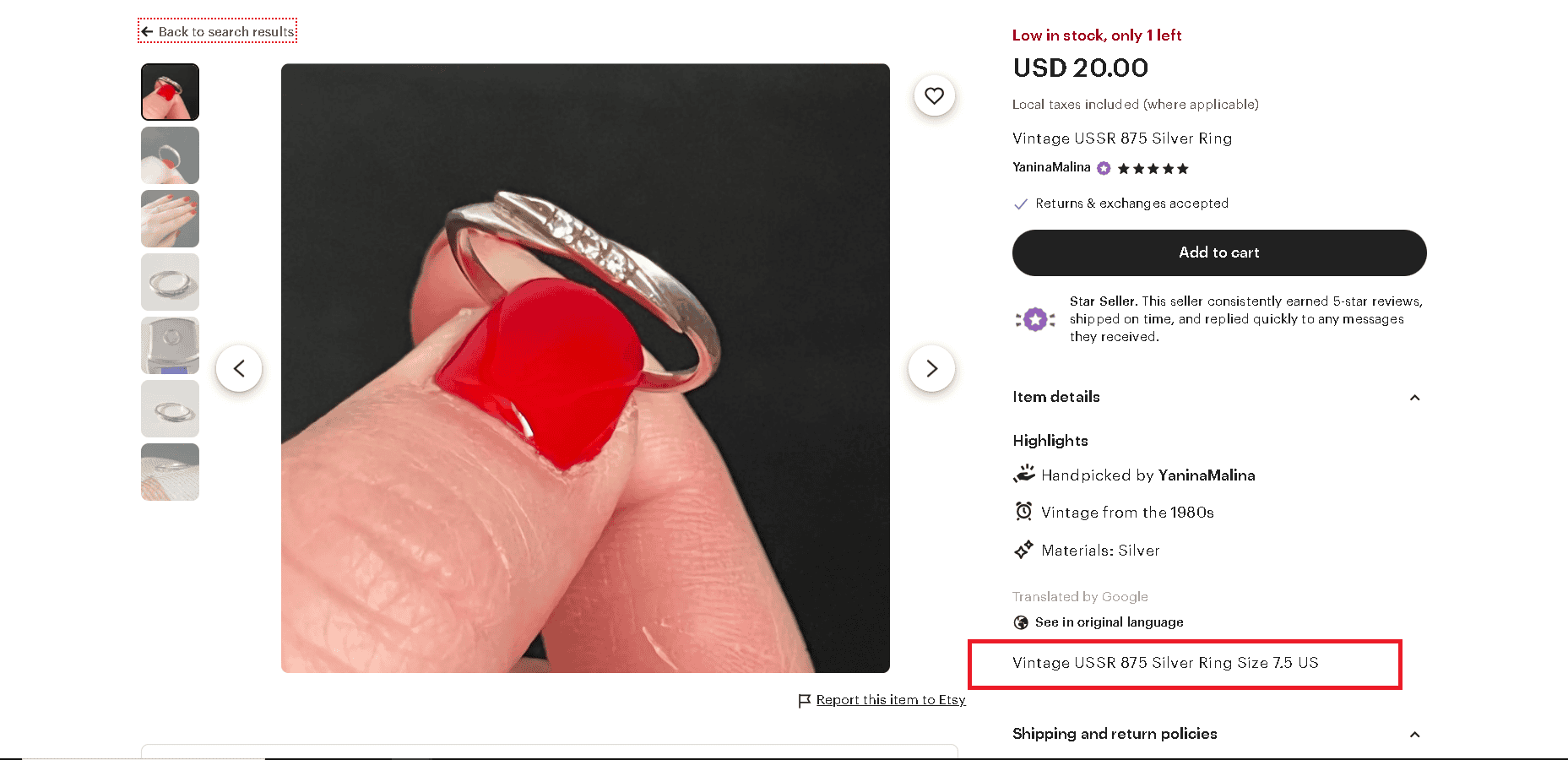Collapse the Item details section
Viewport: 1568px width, 760px height.
1414,397
